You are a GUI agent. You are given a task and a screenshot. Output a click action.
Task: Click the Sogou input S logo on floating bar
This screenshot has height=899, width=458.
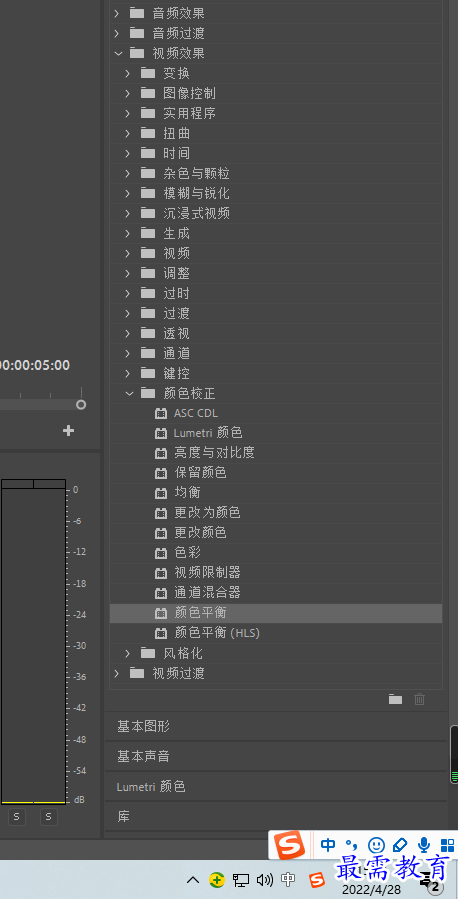pos(290,845)
